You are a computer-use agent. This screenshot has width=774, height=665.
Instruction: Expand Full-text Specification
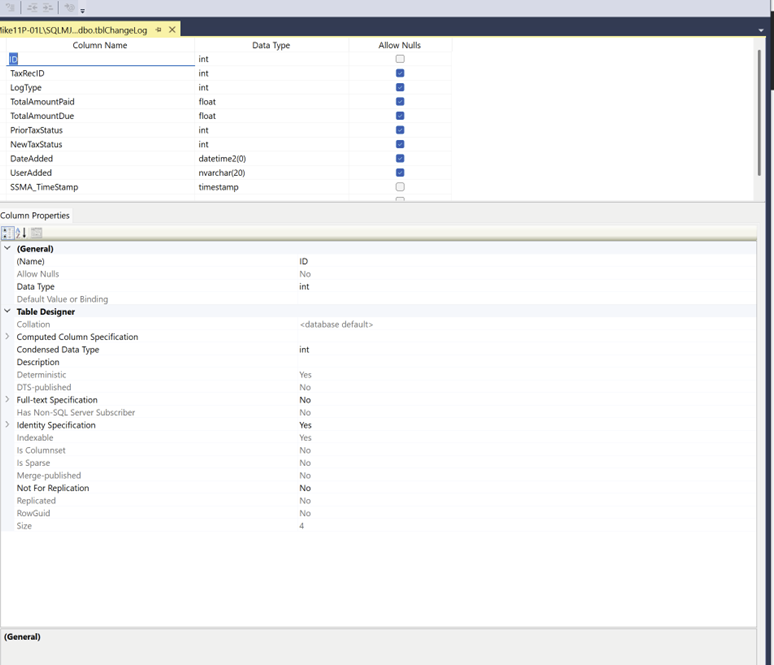click(x=7, y=399)
